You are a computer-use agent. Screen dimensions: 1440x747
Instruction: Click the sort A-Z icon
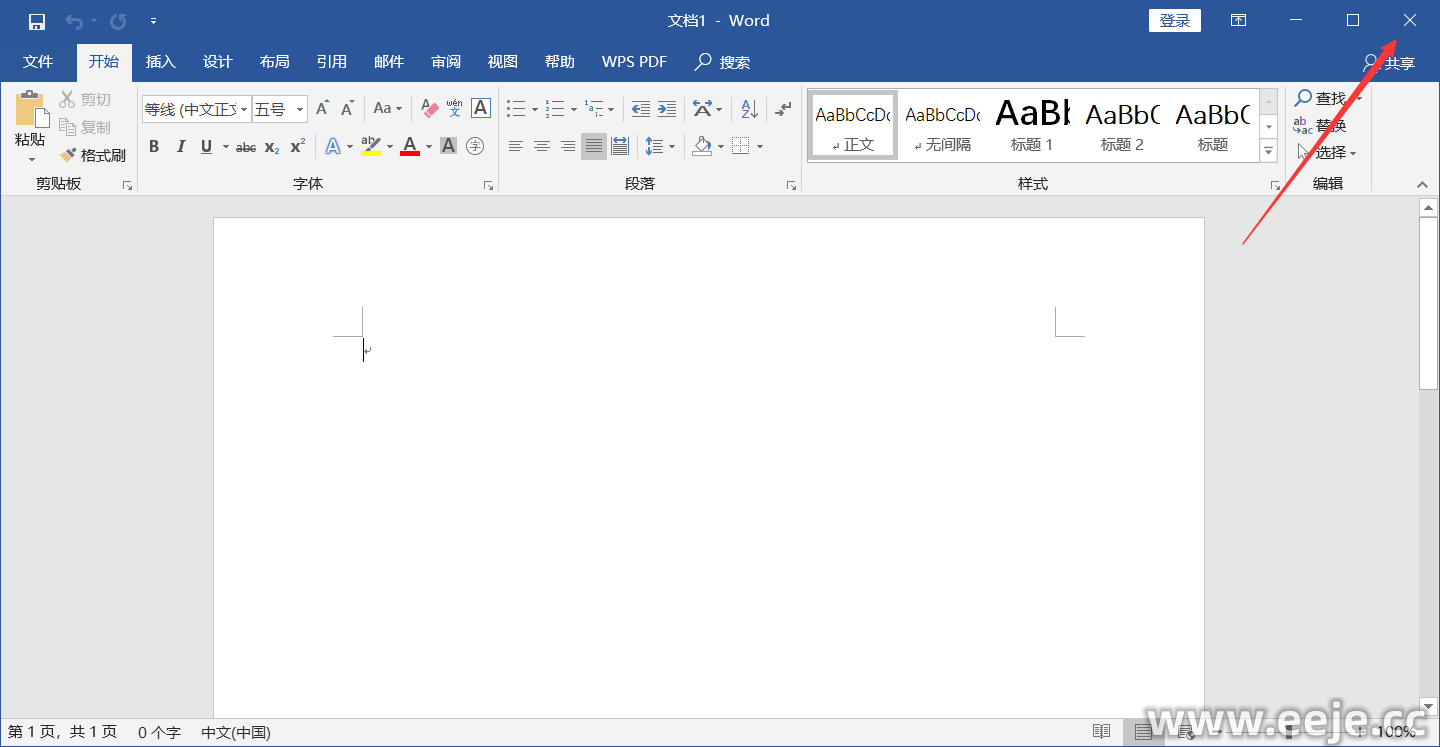point(749,108)
